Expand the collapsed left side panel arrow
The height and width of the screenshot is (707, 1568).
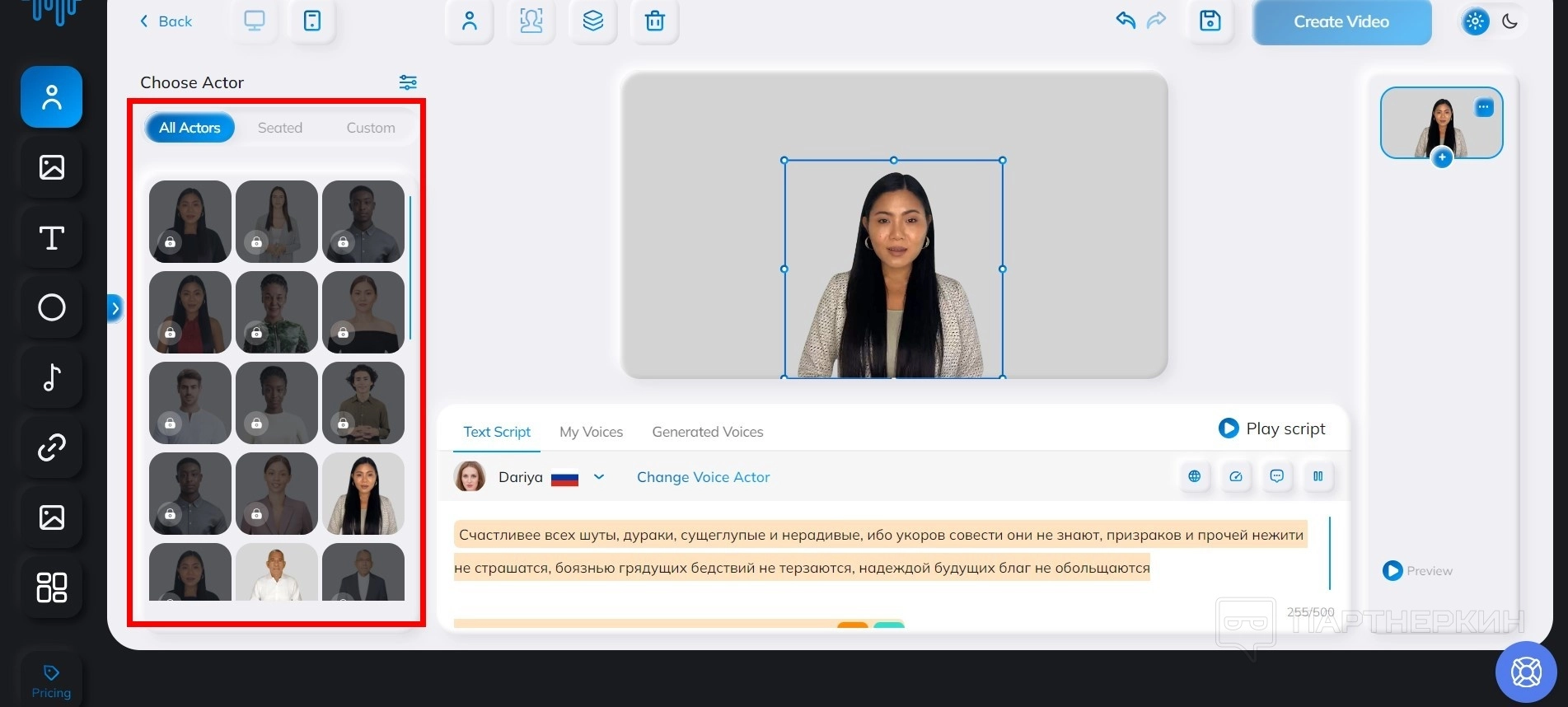pos(115,308)
